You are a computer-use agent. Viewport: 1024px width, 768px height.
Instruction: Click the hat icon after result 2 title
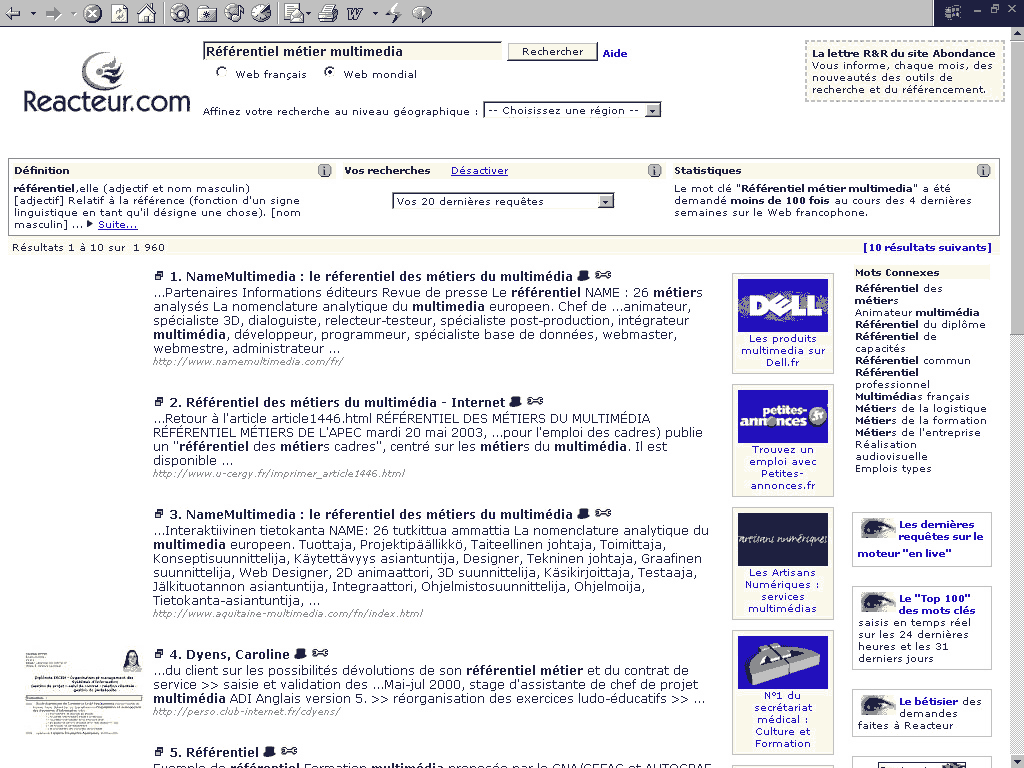tap(515, 402)
